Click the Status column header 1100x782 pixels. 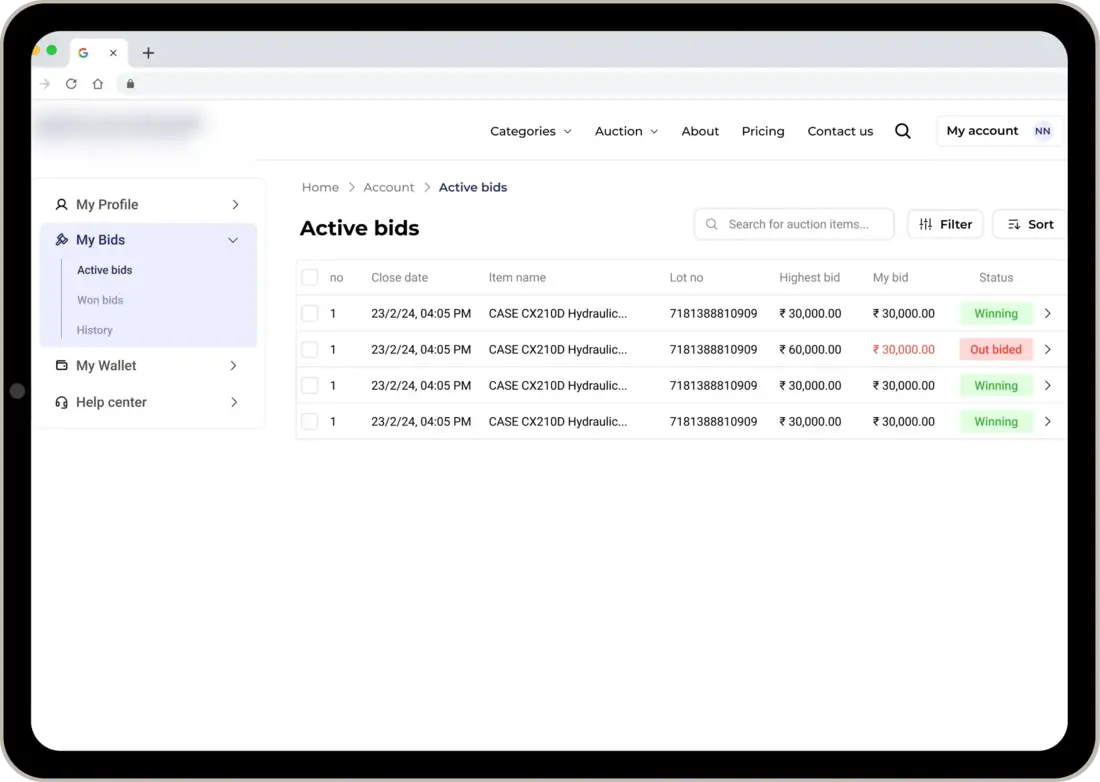(x=995, y=277)
